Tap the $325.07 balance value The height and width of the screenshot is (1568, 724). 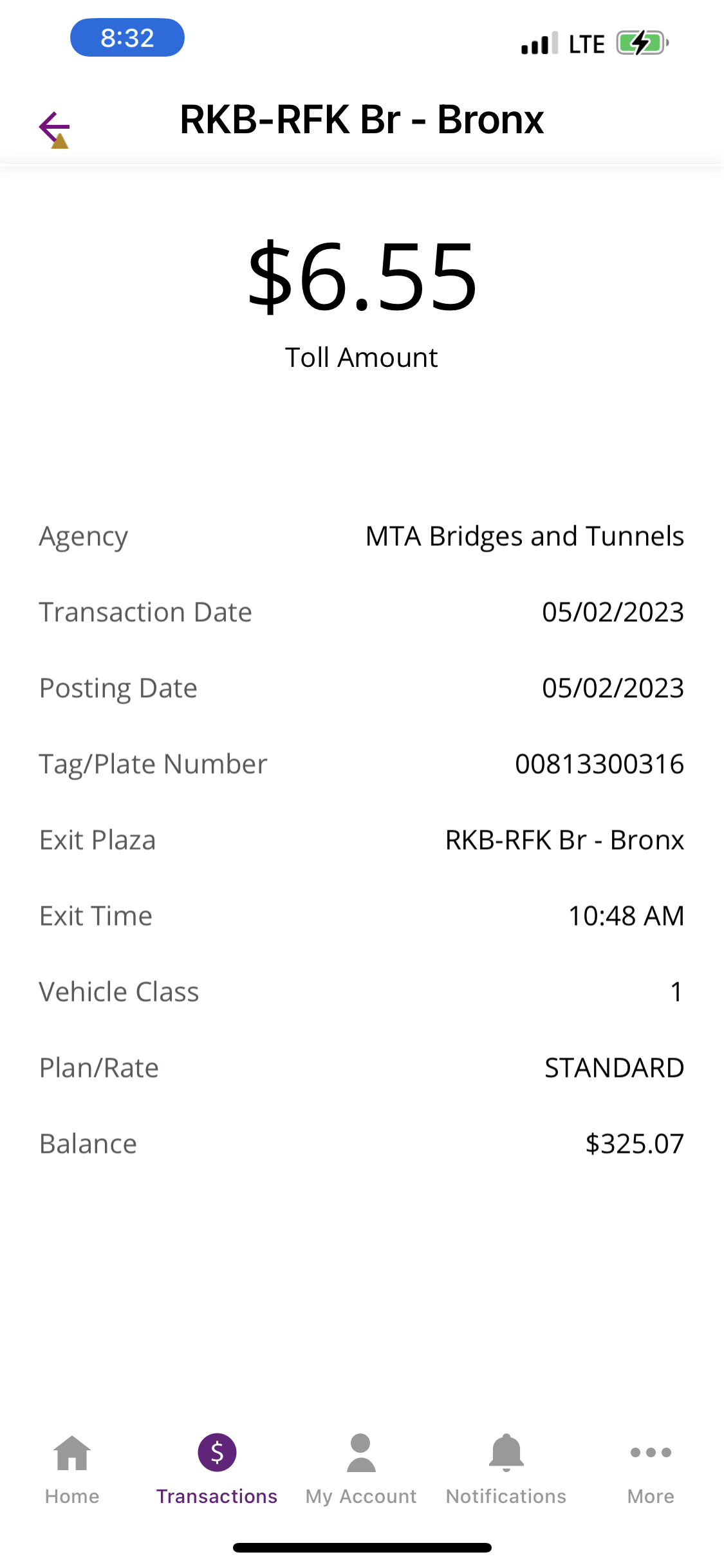coord(634,1144)
